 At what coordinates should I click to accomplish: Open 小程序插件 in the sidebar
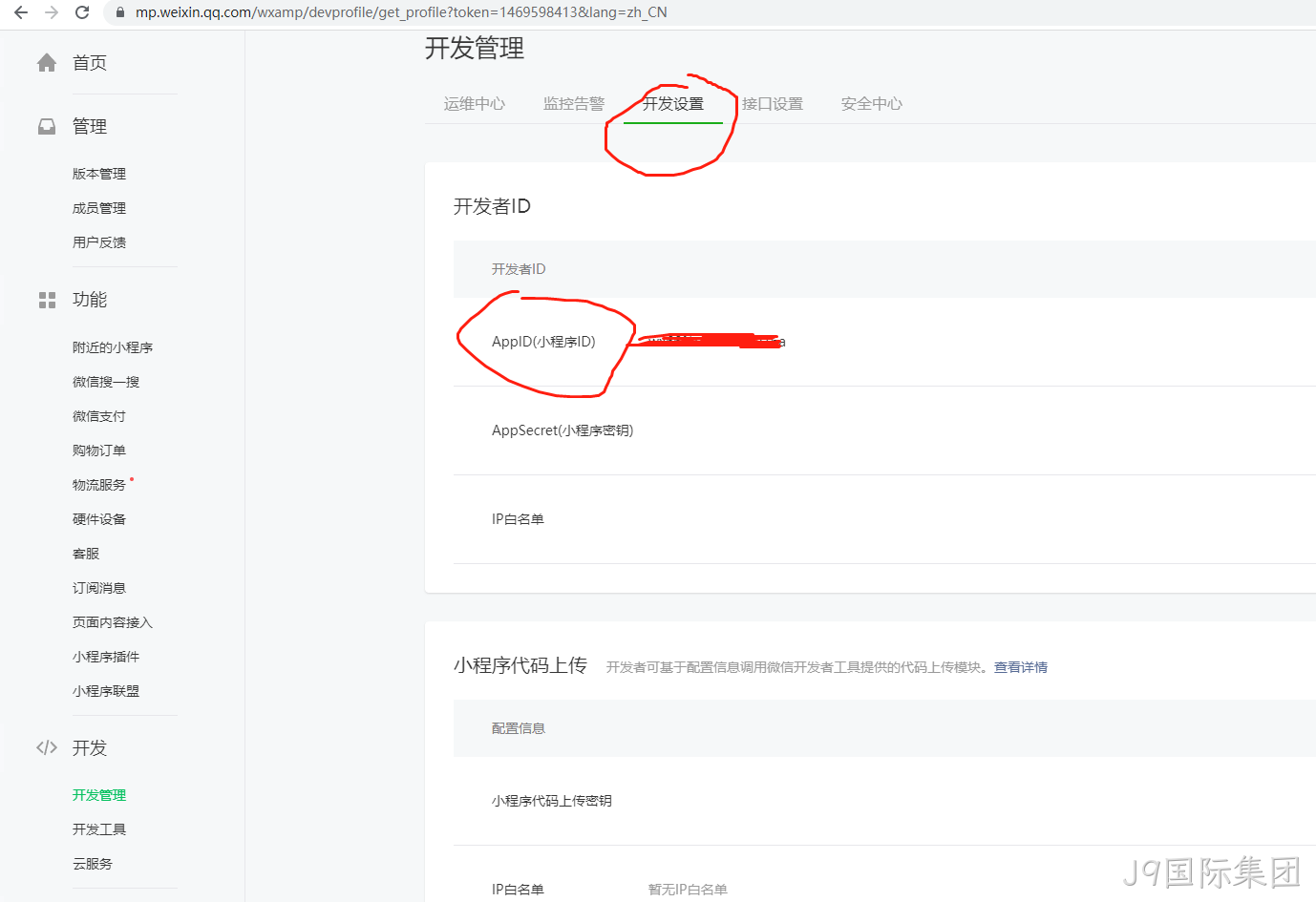click(x=106, y=657)
